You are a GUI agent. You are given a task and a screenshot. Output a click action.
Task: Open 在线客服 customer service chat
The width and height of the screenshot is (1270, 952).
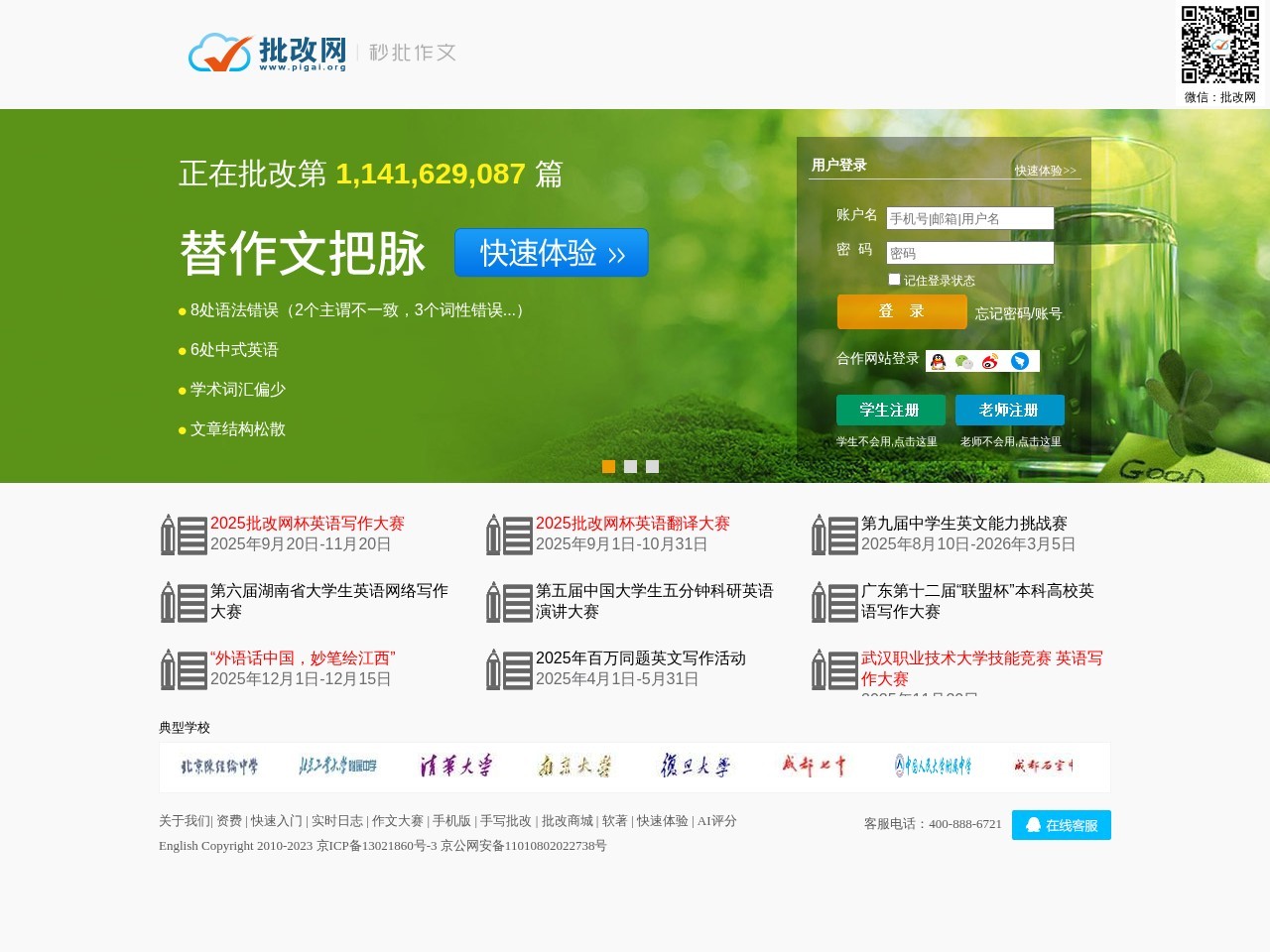pyautogui.click(x=1062, y=824)
